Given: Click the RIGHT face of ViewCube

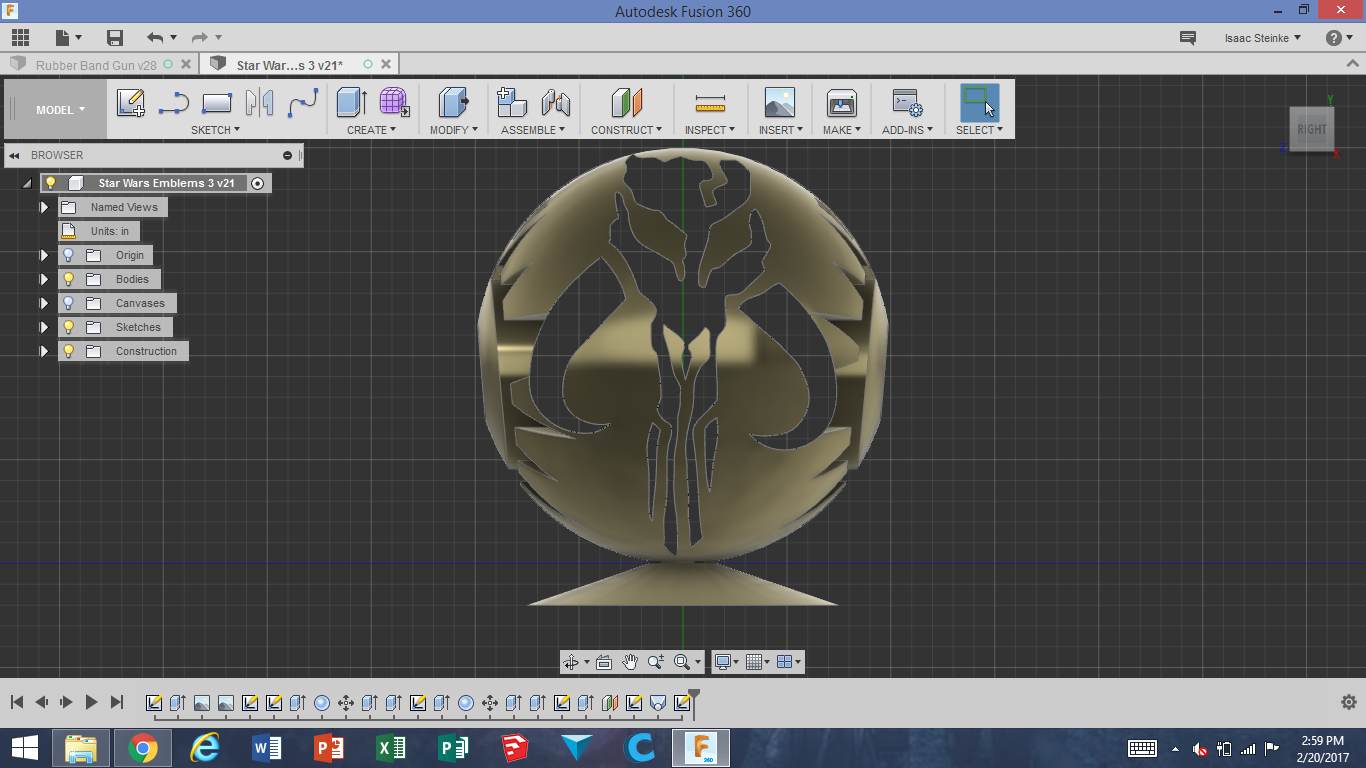Looking at the screenshot, I should (x=1312, y=129).
